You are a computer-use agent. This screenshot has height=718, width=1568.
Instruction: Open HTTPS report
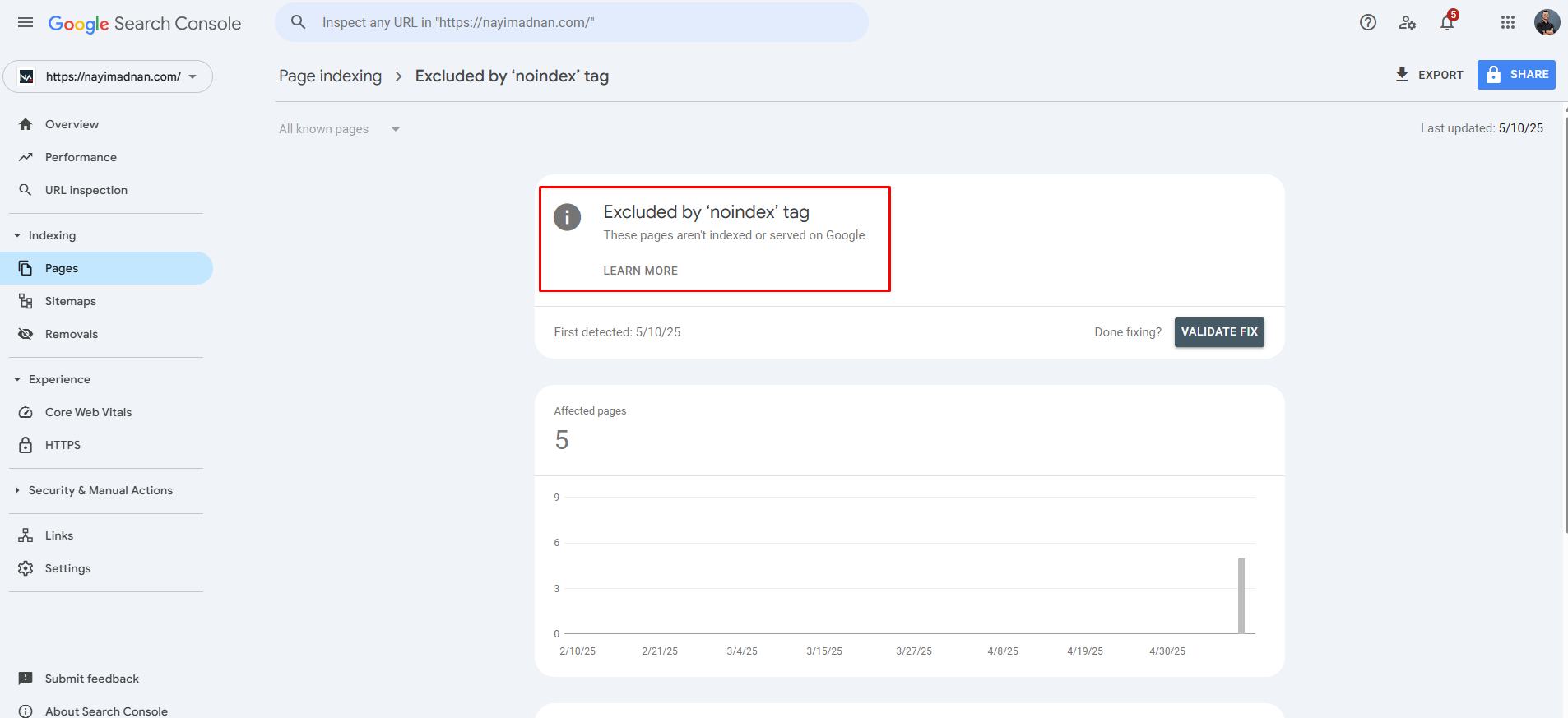(106, 445)
